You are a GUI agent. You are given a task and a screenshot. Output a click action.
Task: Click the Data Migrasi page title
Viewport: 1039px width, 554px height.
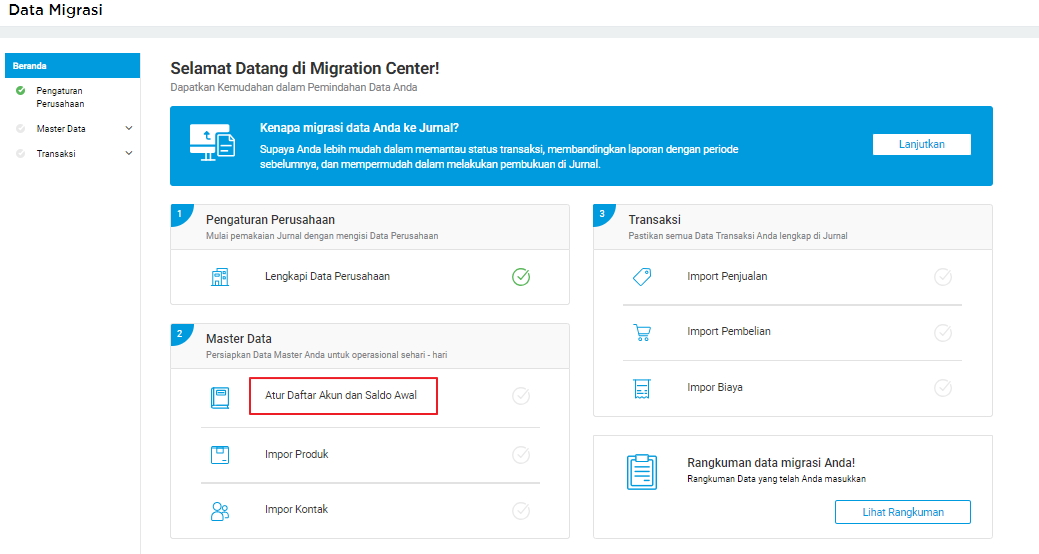pos(56,10)
